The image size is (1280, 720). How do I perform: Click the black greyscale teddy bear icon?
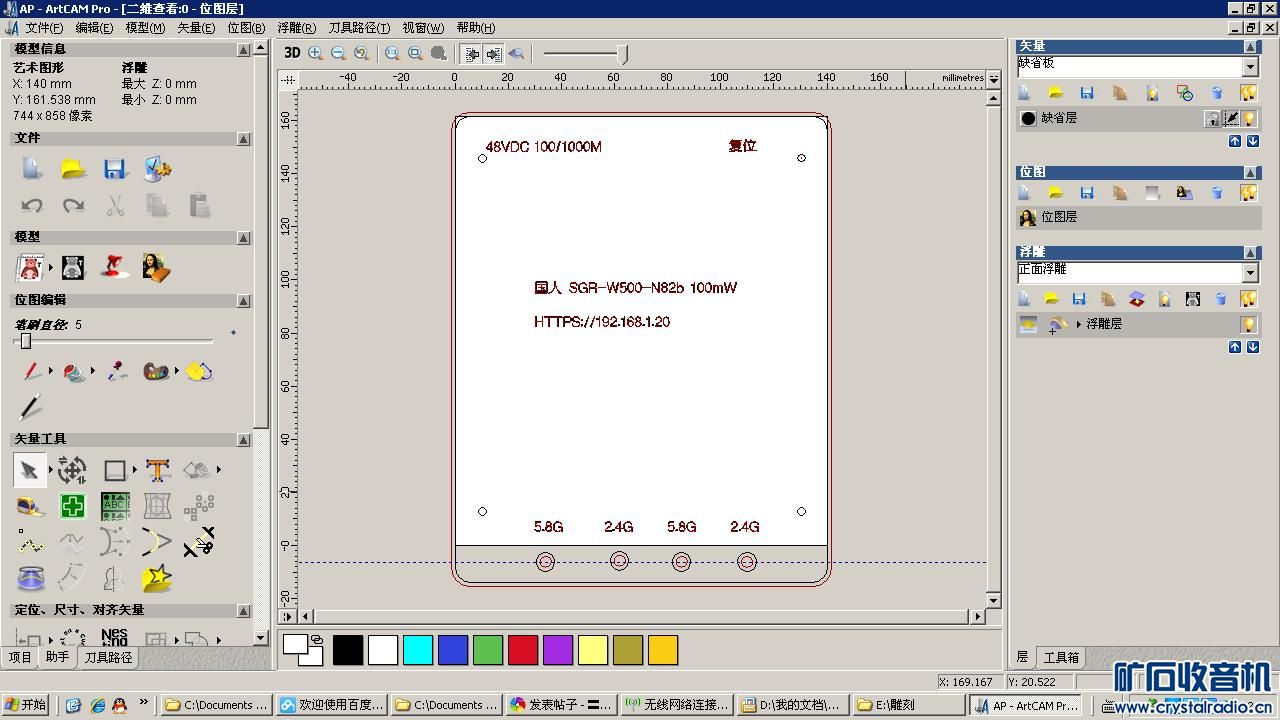pos(72,268)
